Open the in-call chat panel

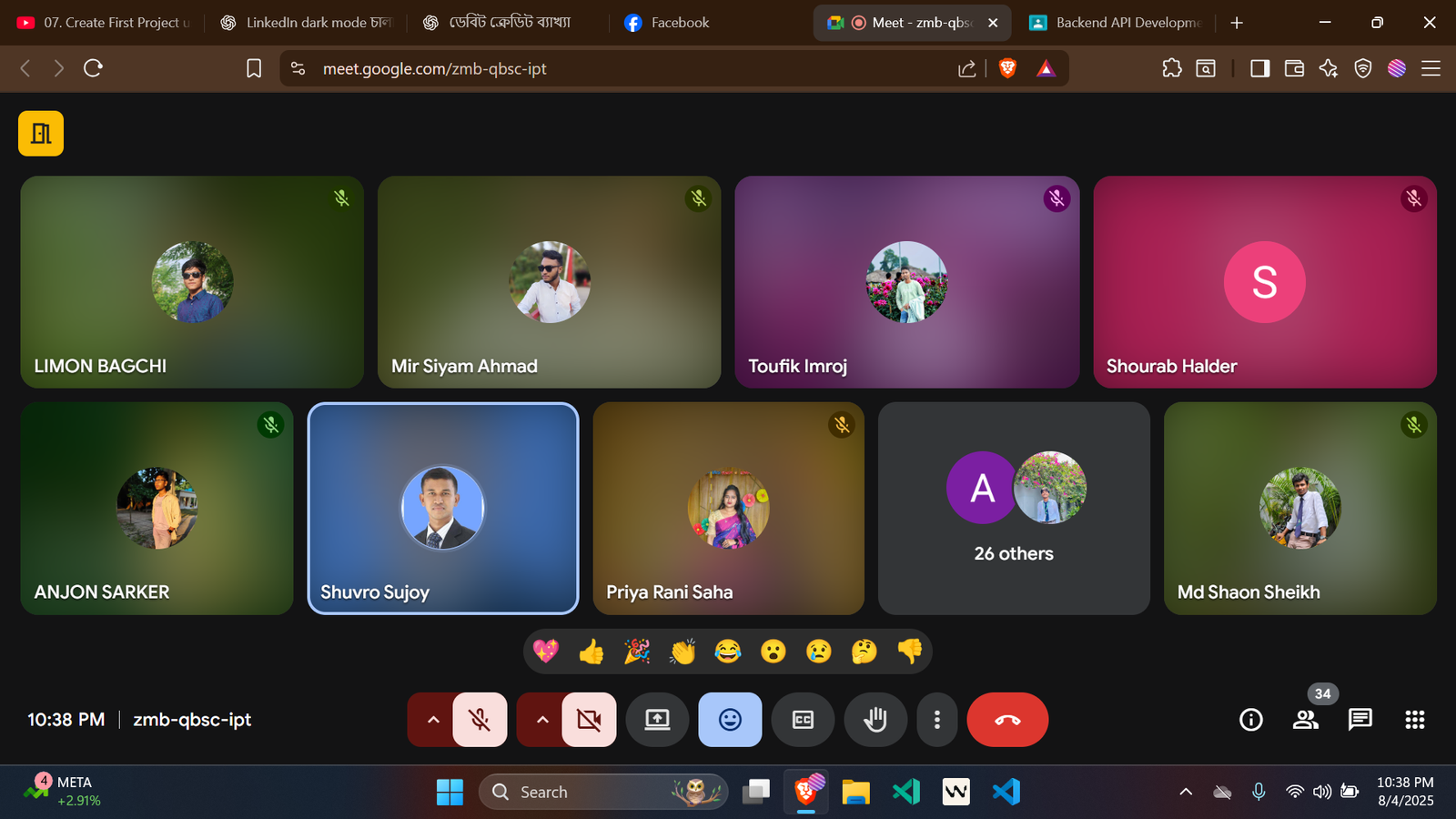(x=1360, y=720)
